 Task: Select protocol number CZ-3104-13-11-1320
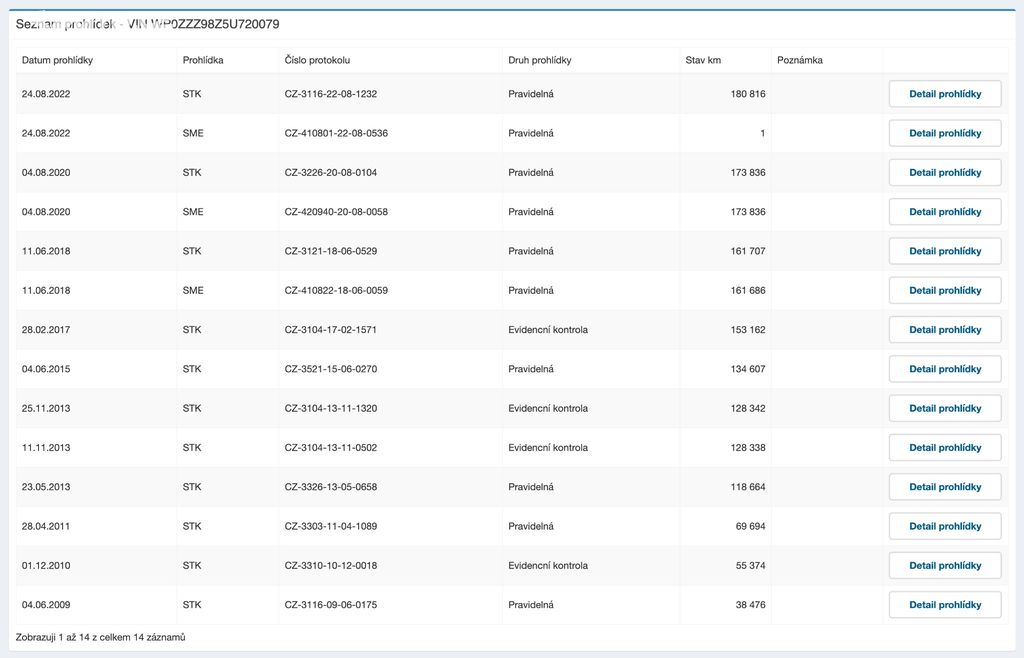[330, 408]
